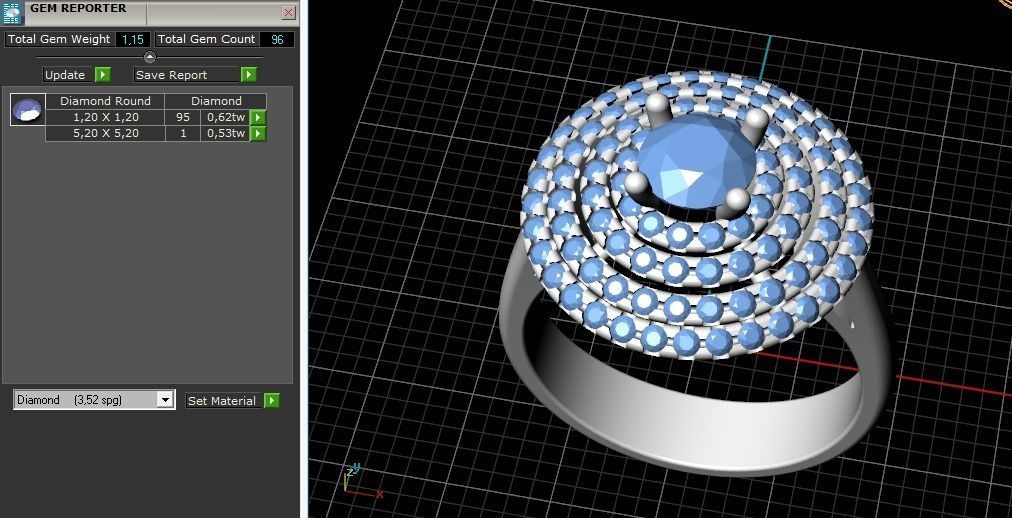The image size is (1012, 518).
Task: Click the 0,53tw weight cell
Action: pos(225,134)
